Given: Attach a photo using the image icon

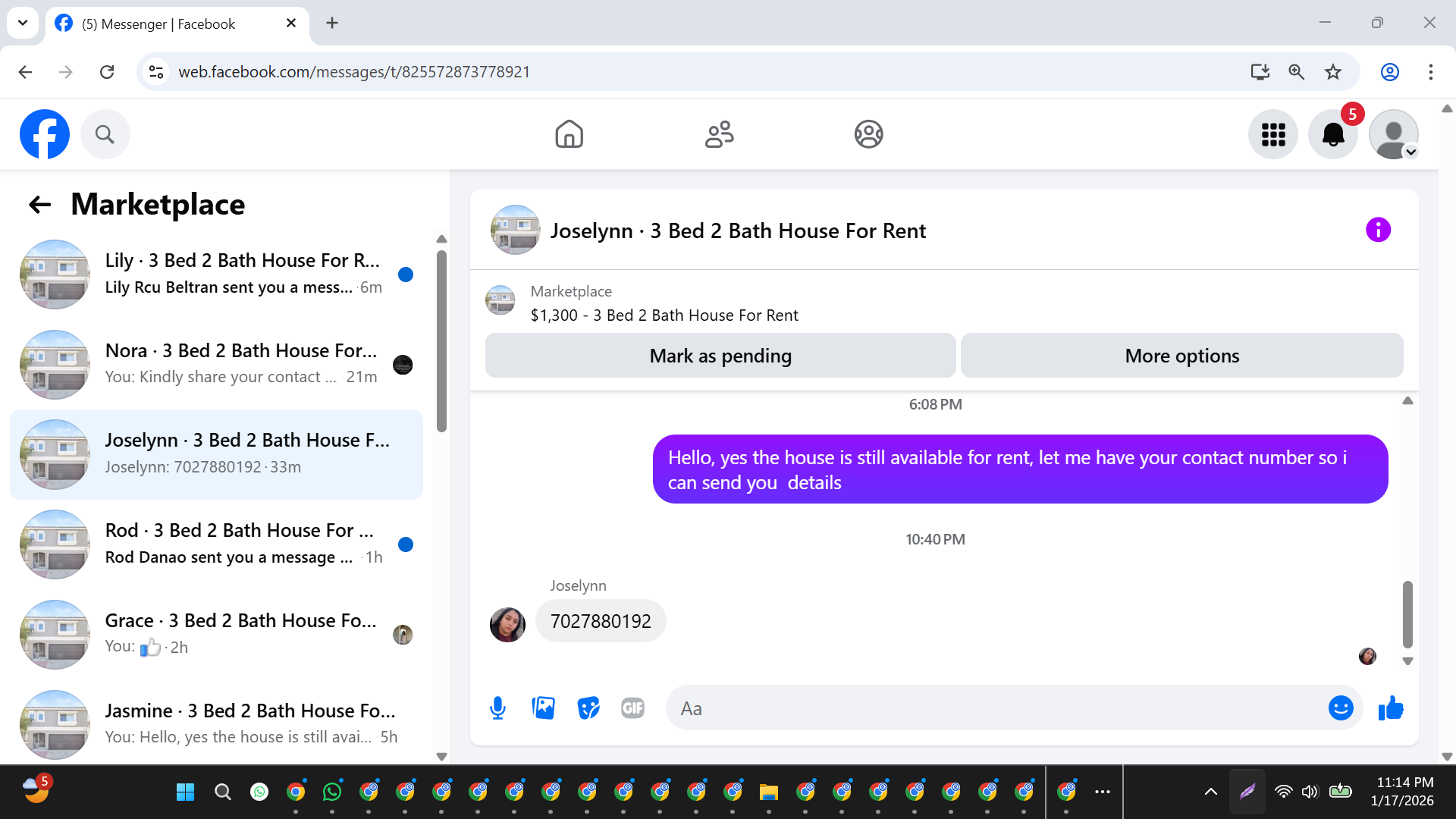Looking at the screenshot, I should click(x=543, y=708).
